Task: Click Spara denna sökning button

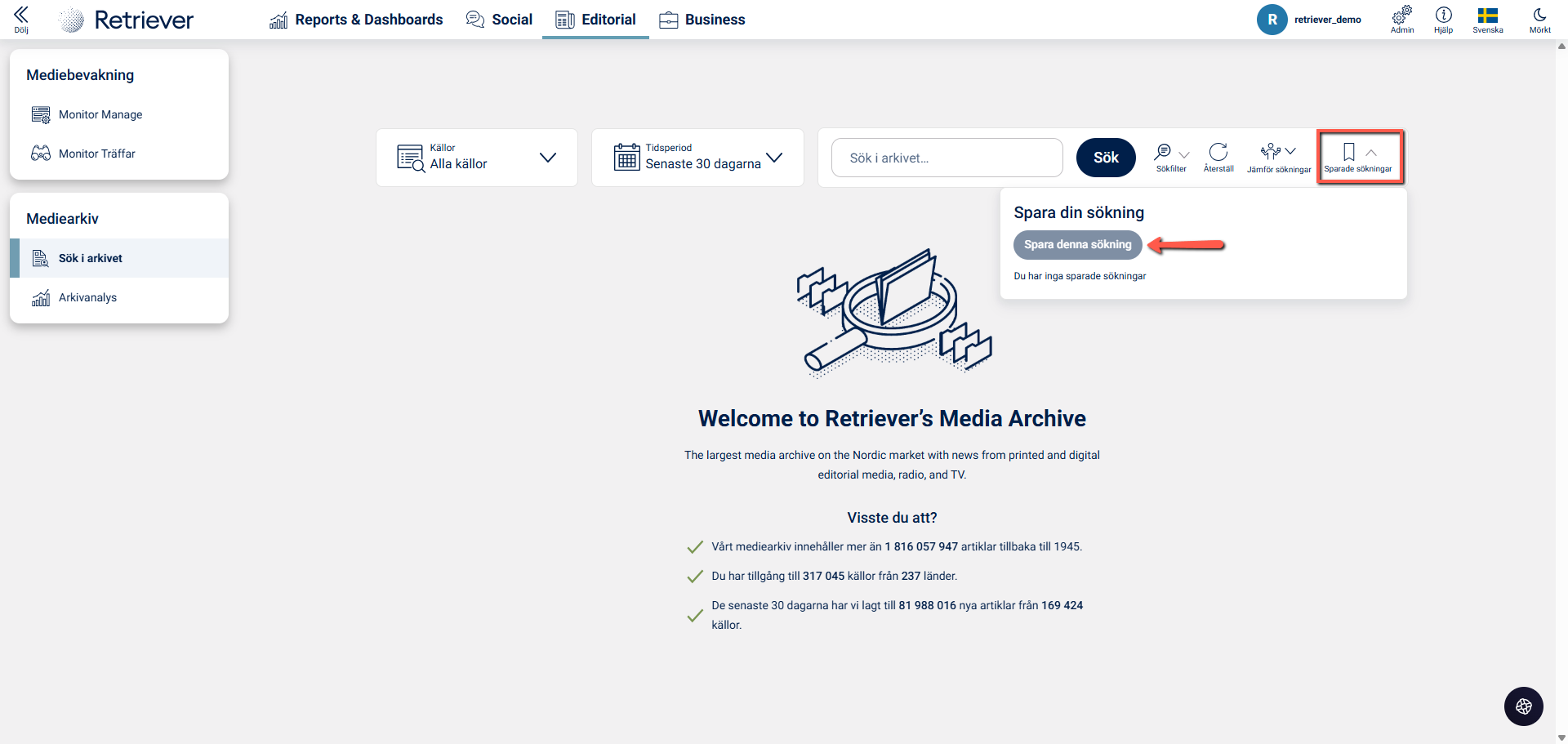Action: click(x=1078, y=244)
